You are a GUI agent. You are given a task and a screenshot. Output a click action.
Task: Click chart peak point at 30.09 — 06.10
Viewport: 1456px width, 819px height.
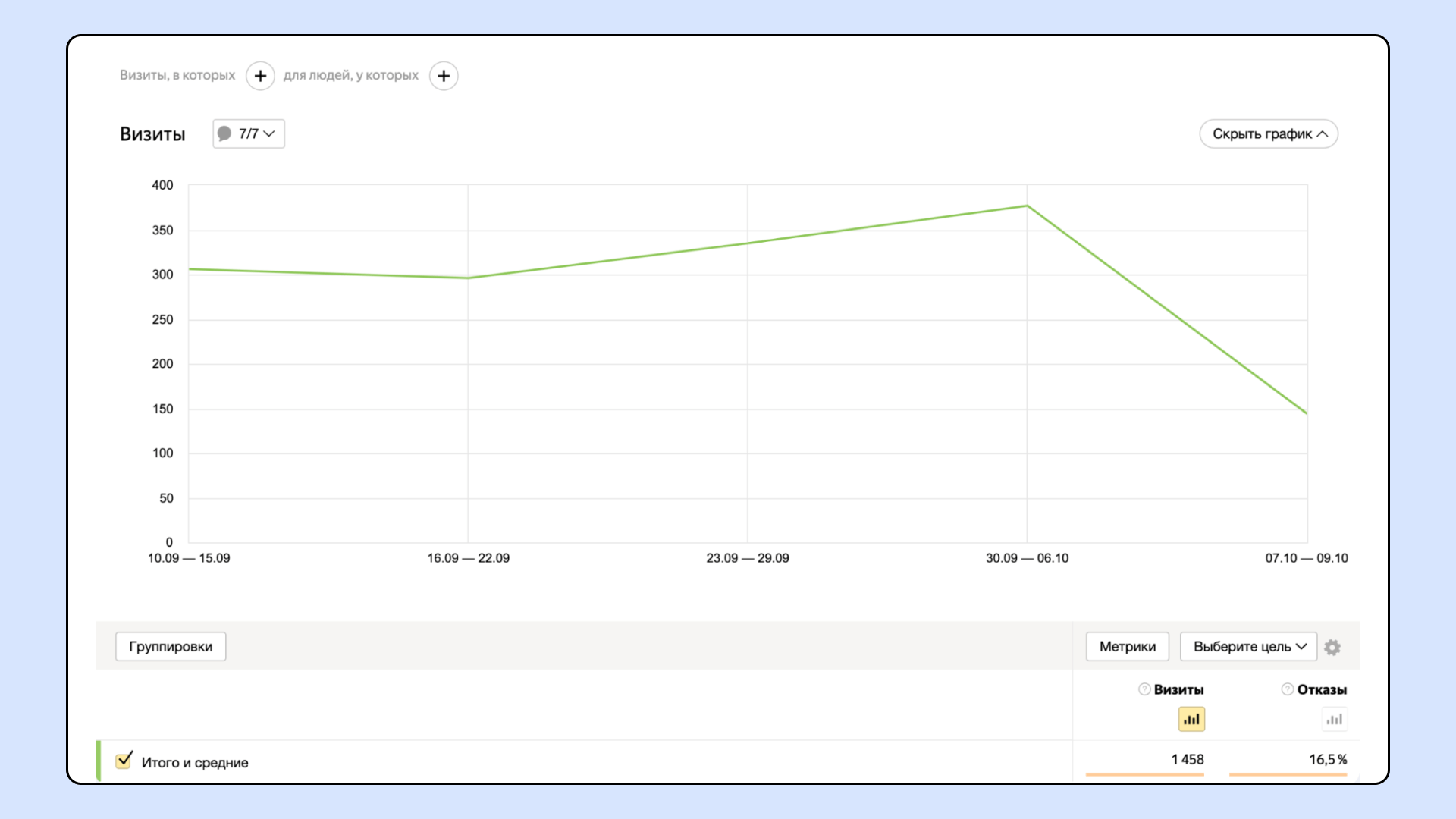point(1027,206)
